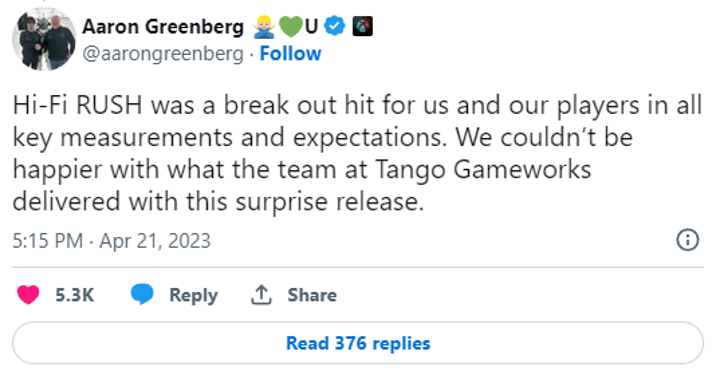Click the Read 376 replies button
This screenshot has width=720, height=375.
point(358,343)
